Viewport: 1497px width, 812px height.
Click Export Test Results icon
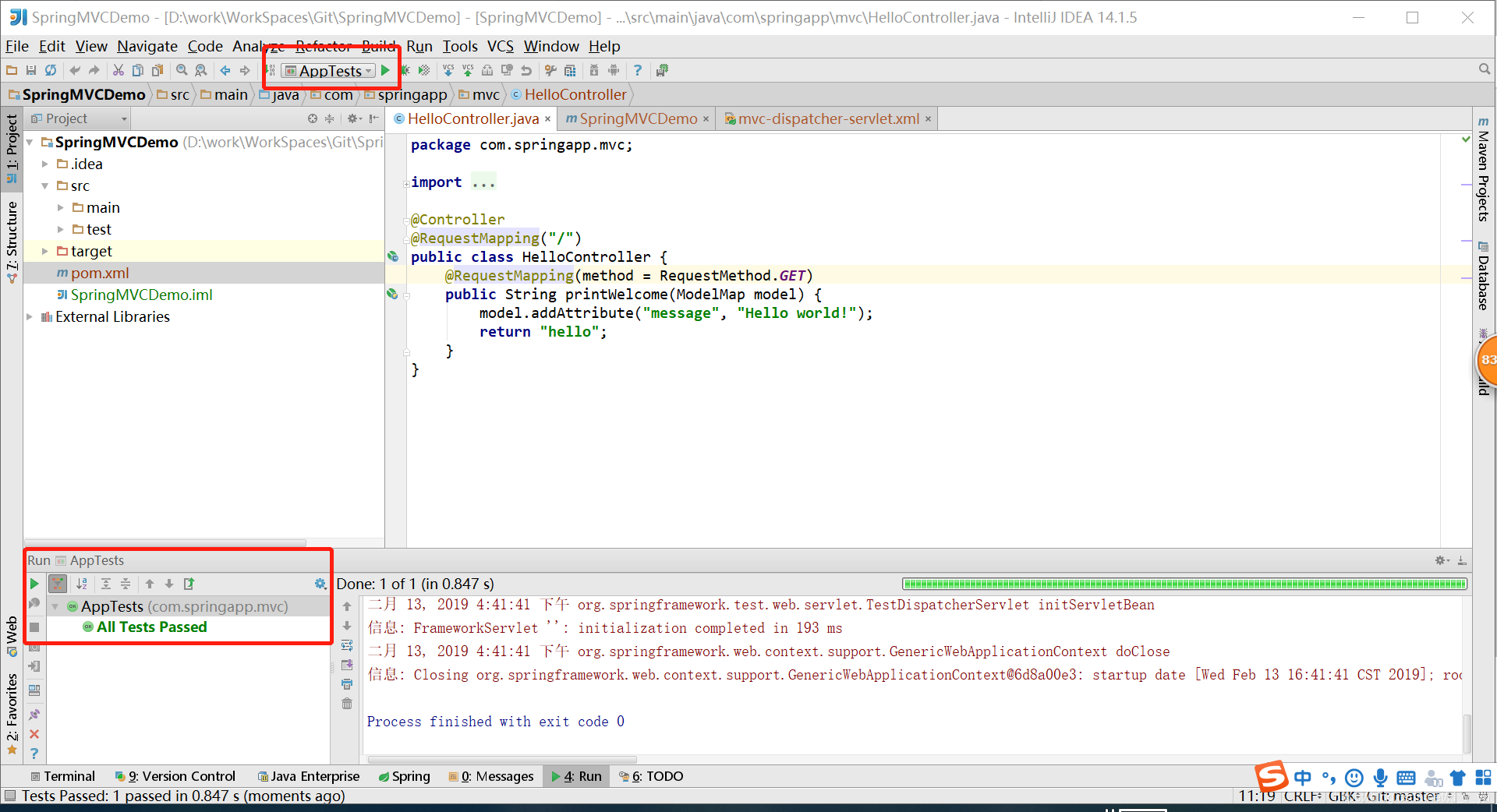click(x=189, y=584)
